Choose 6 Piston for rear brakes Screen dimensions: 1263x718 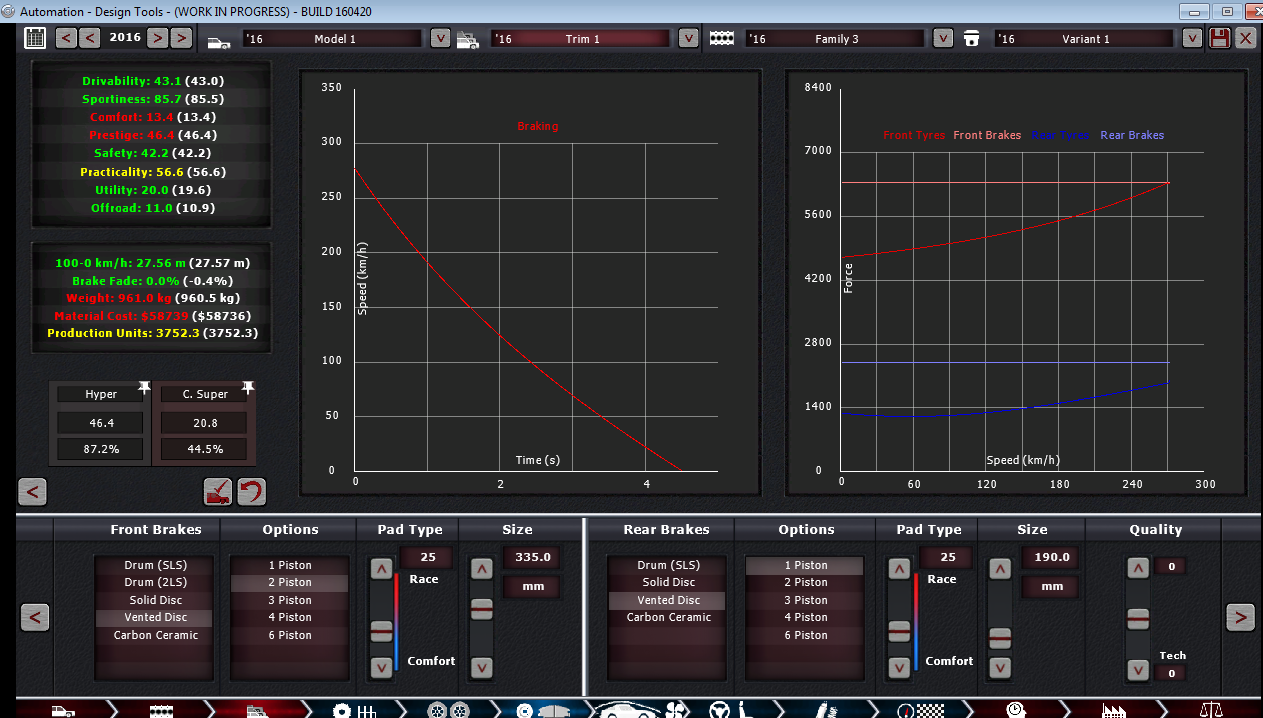(805, 635)
